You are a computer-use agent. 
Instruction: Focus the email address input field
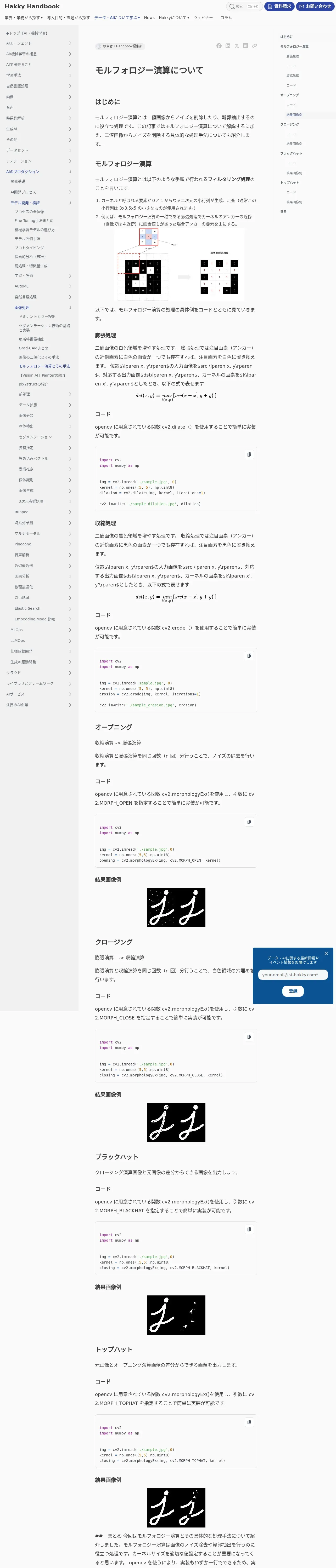pos(293,975)
